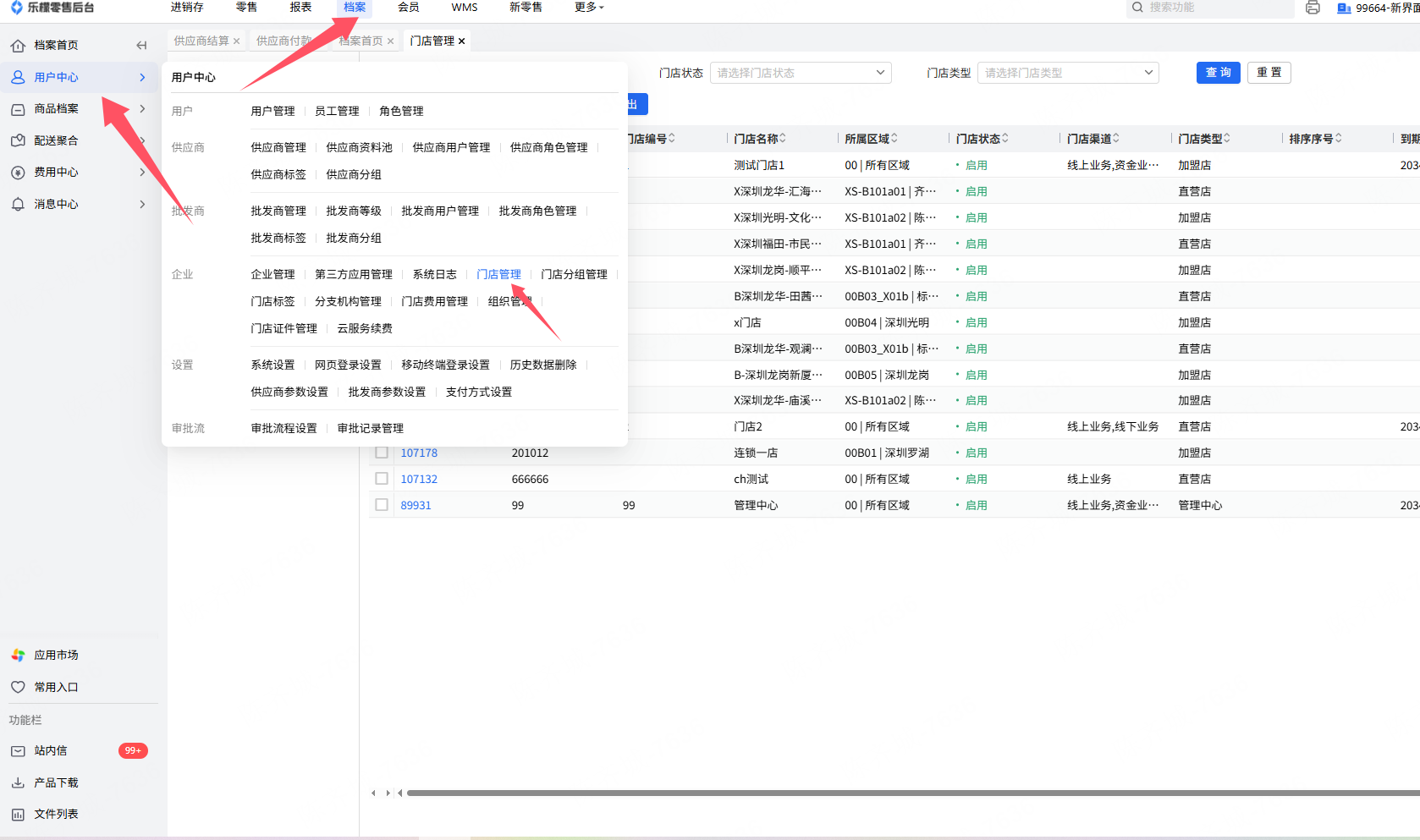Screen dimensions: 1420x840
Task: Expand the 商品档案 sidebar chevron
Action: point(142,109)
